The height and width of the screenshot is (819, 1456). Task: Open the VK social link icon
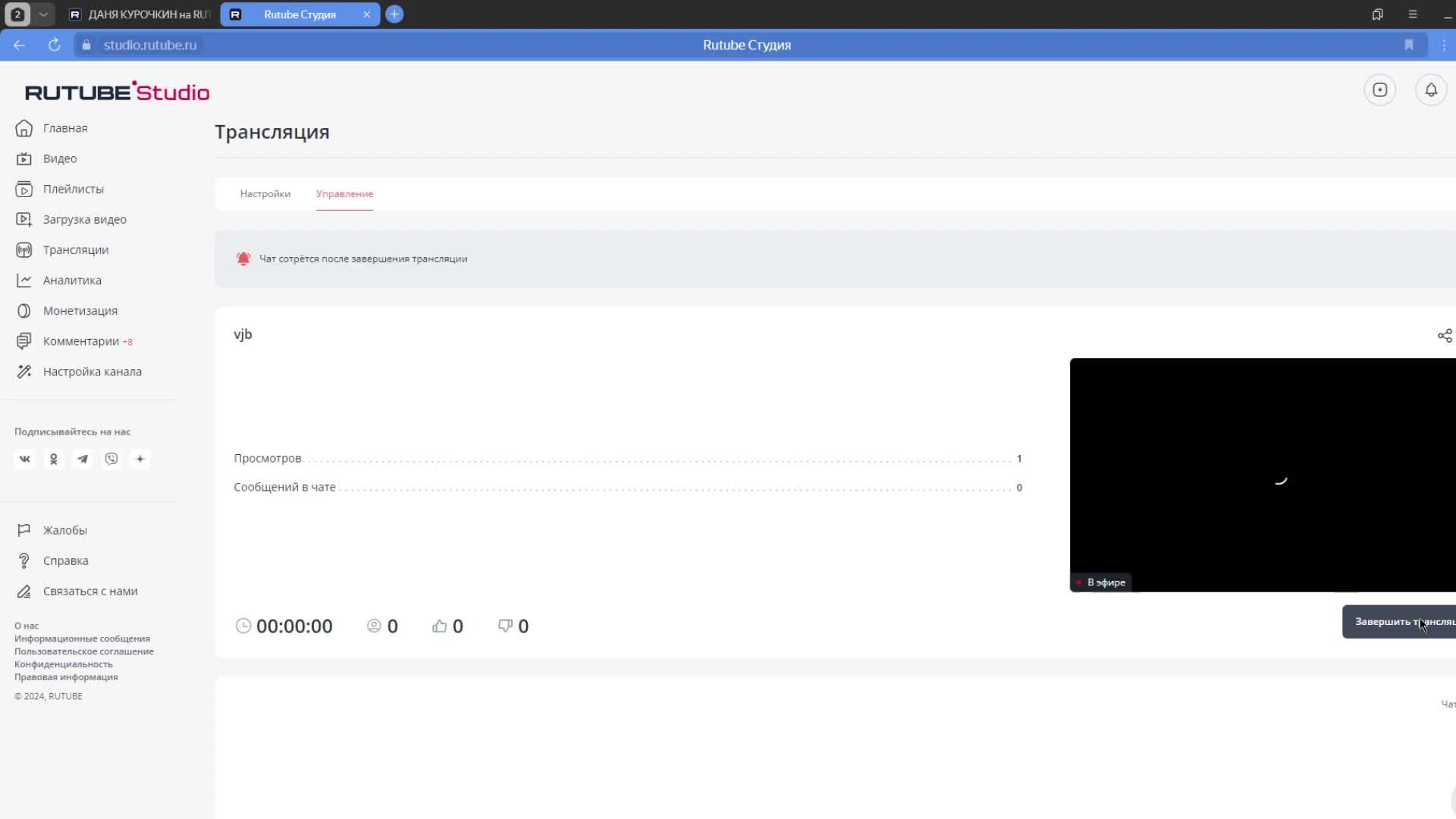click(25, 459)
